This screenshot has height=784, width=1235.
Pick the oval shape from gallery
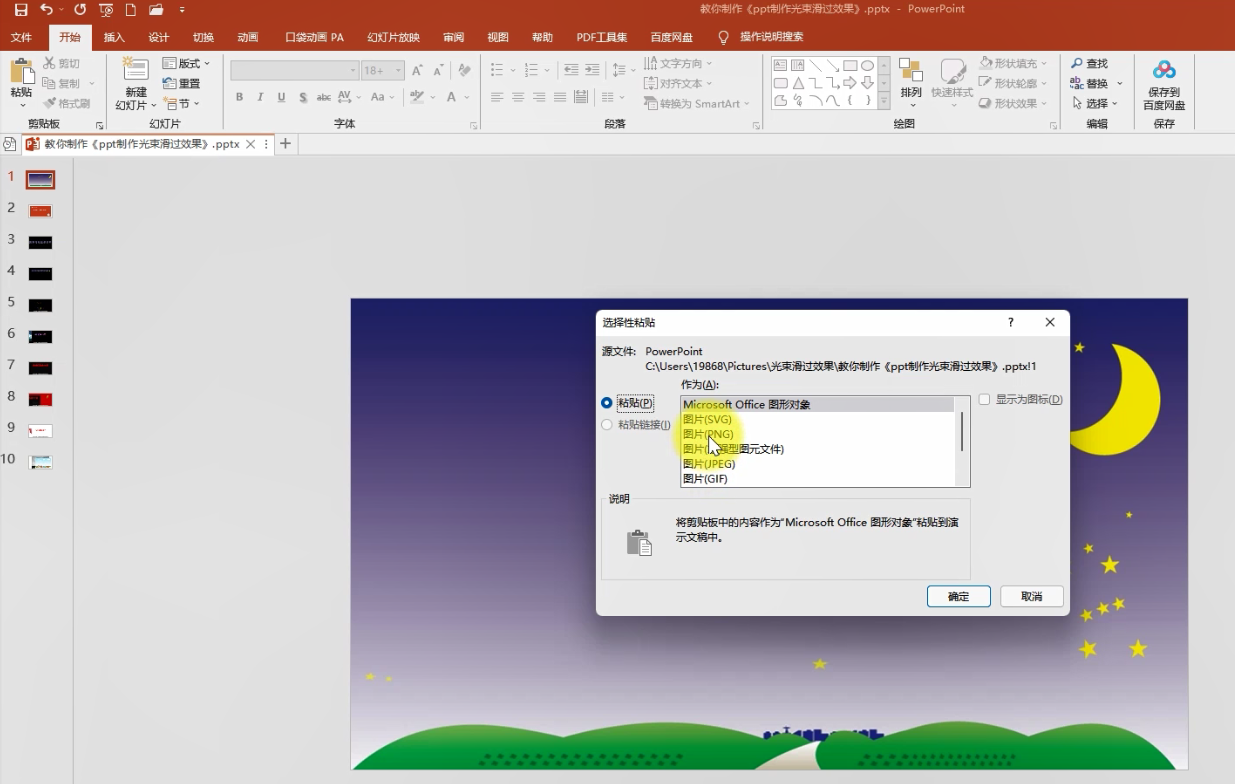click(x=867, y=66)
